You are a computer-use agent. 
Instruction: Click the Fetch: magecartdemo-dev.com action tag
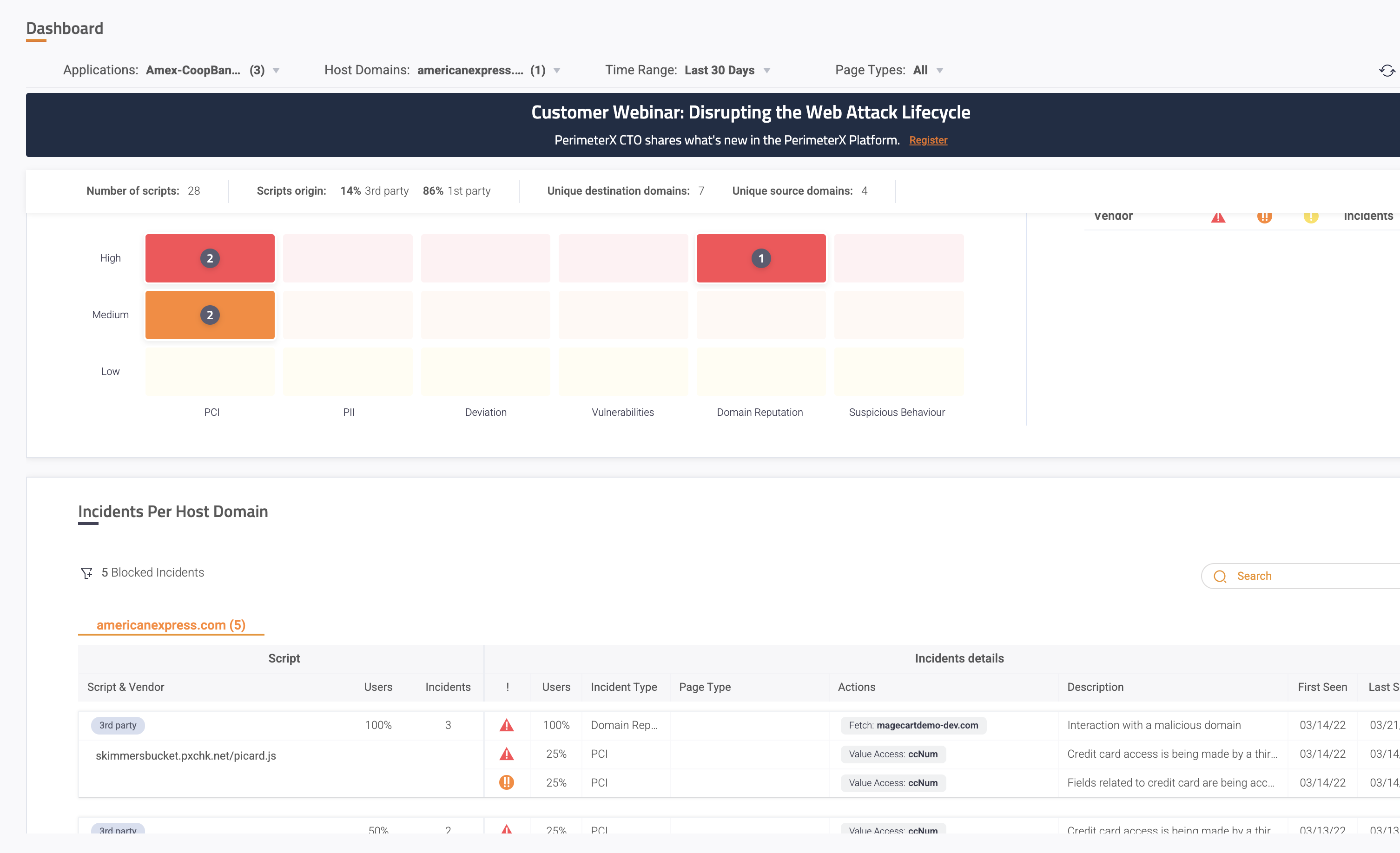913,725
